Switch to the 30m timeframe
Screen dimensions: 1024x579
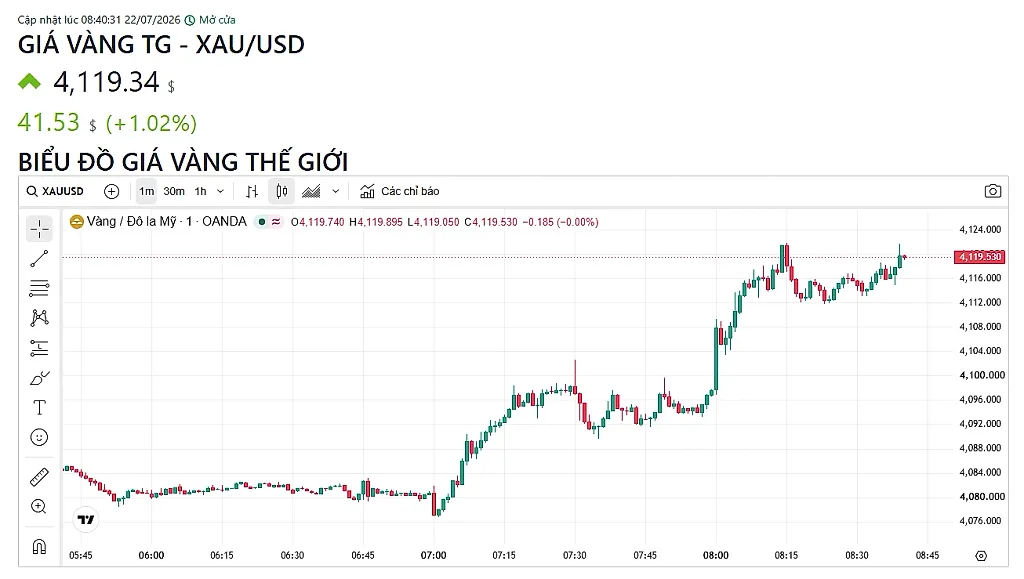pyautogui.click(x=174, y=191)
